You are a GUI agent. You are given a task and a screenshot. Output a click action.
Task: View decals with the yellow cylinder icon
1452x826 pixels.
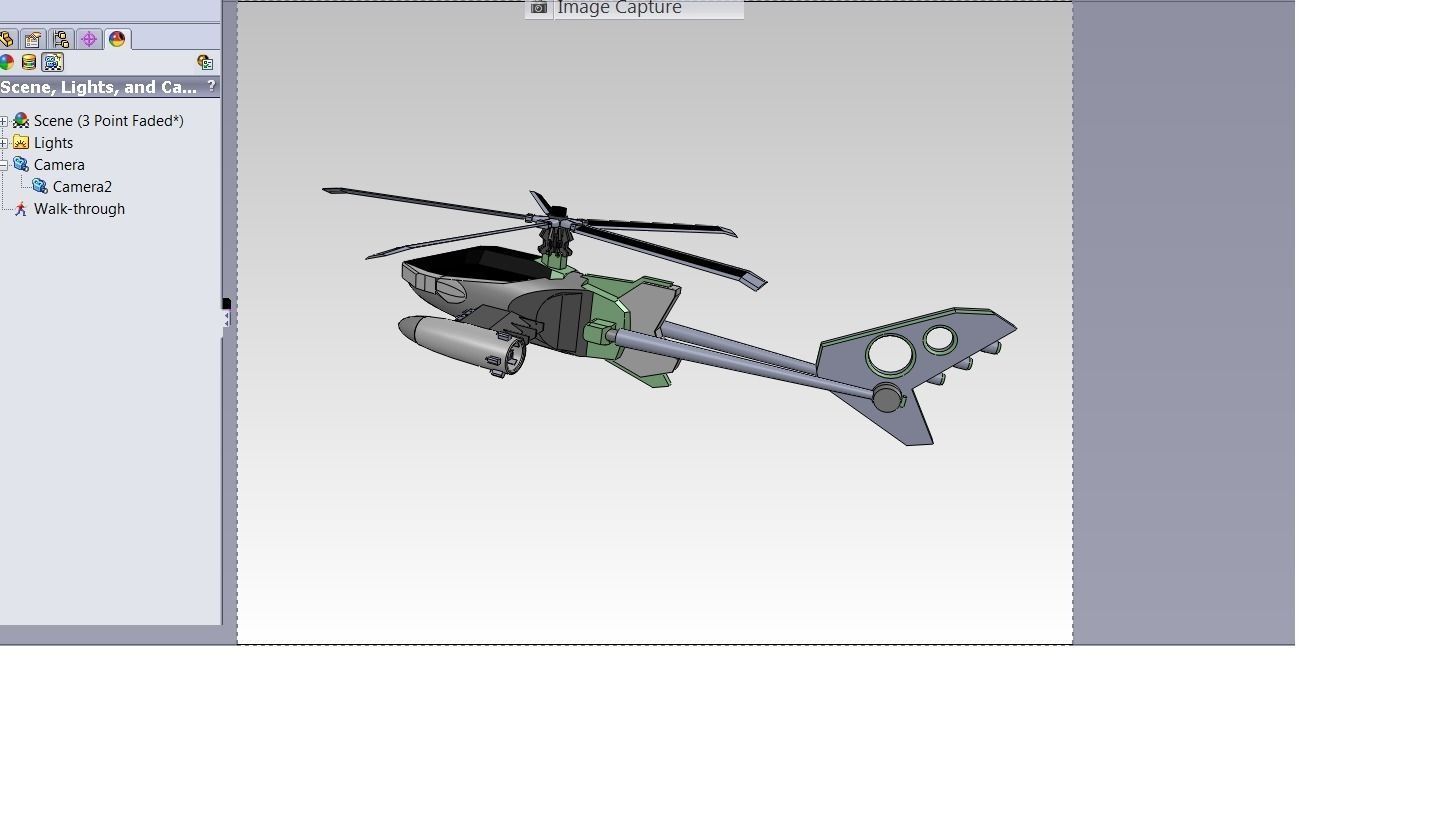[x=29, y=62]
